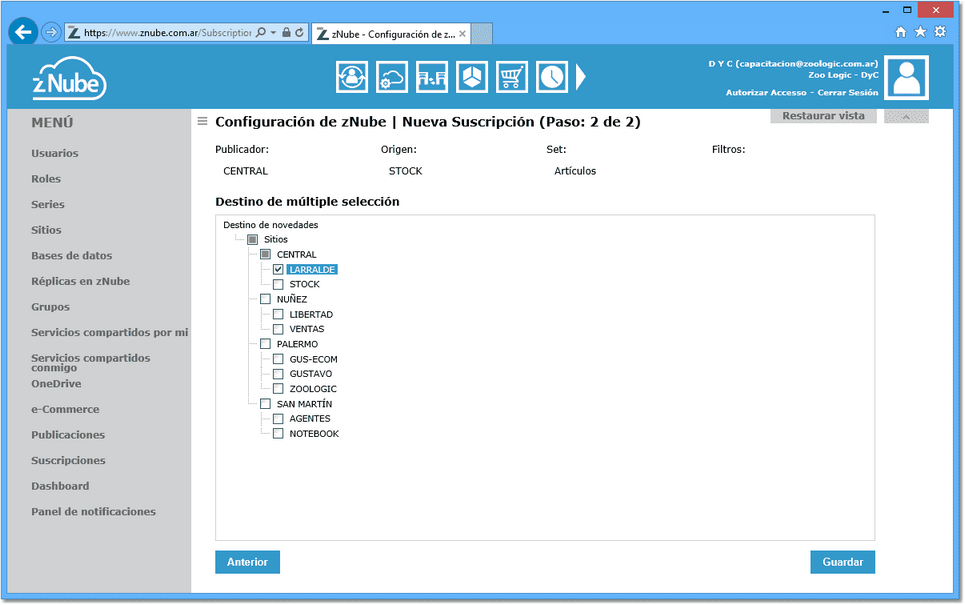Open Series in the menu
965x605 pixels.
click(48, 204)
